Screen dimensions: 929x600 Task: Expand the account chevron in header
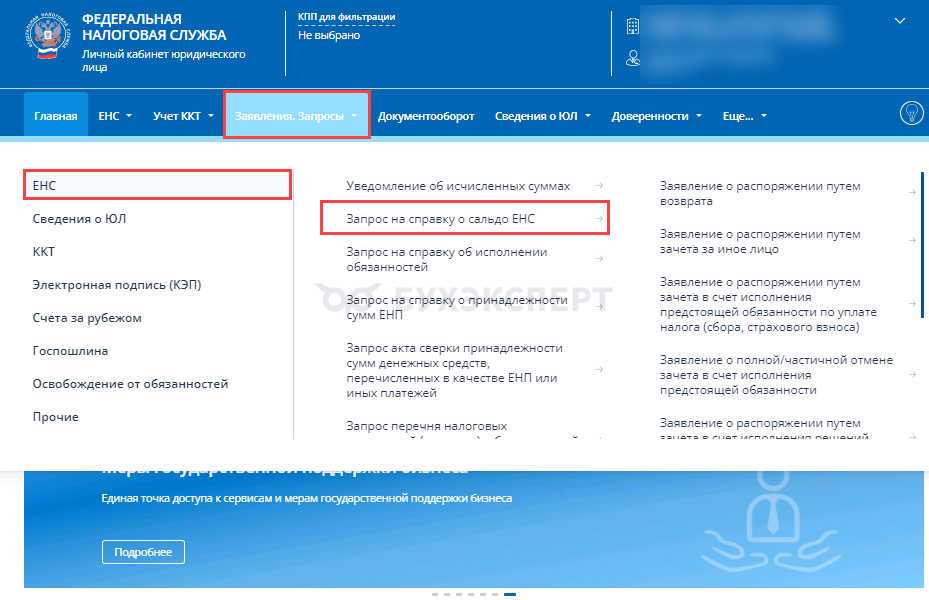(899, 21)
